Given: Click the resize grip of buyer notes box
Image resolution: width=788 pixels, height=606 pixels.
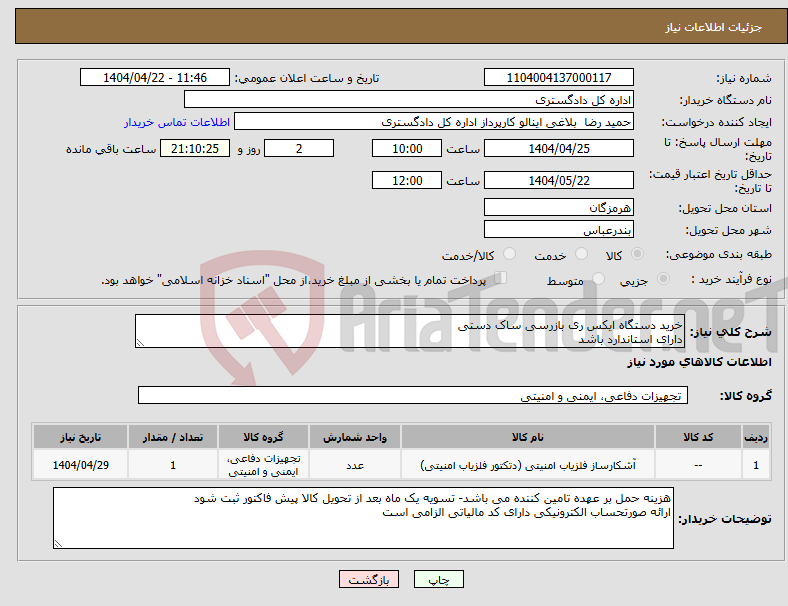Looking at the screenshot, I should tap(58, 544).
